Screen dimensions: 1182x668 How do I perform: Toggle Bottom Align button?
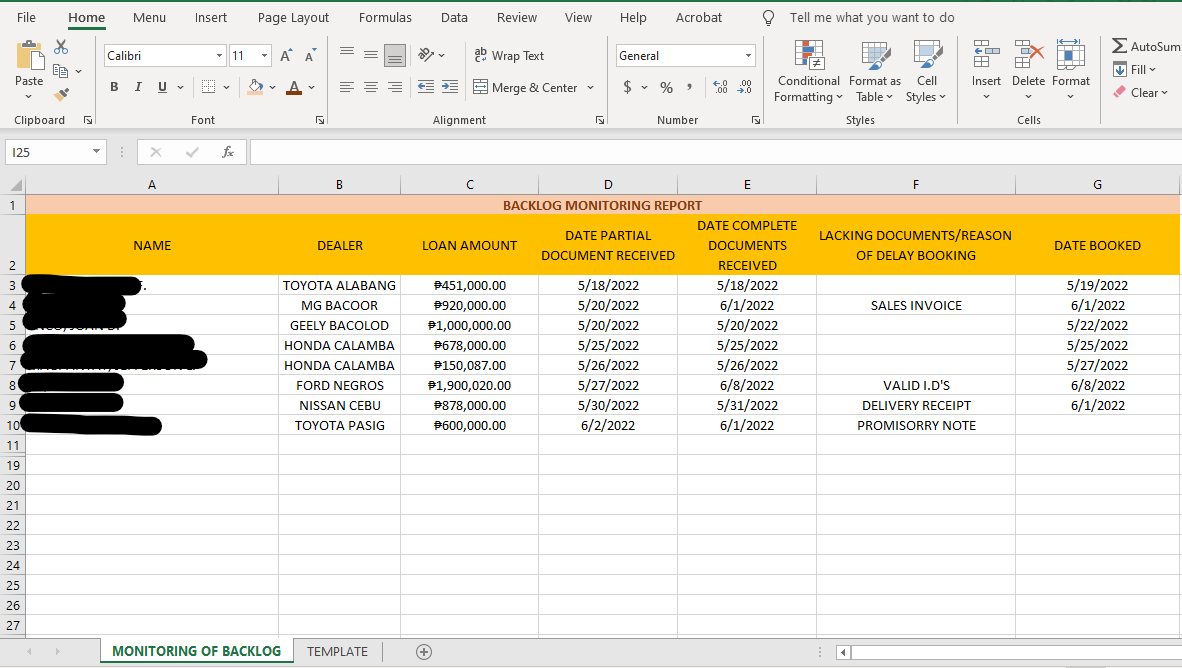tap(395, 55)
